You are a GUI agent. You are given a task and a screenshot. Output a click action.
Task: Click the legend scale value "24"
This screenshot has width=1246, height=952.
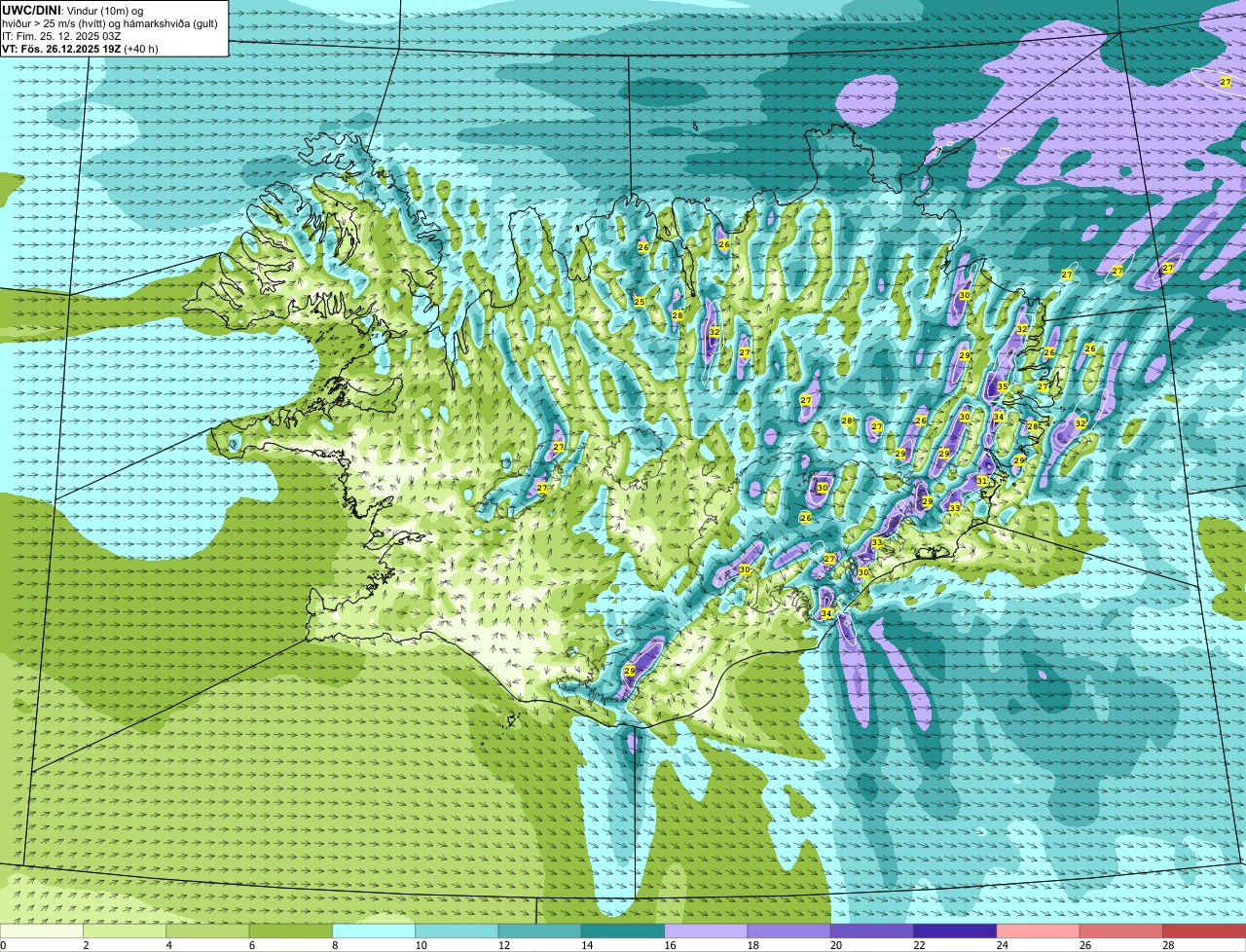pyautogui.click(x=1002, y=945)
